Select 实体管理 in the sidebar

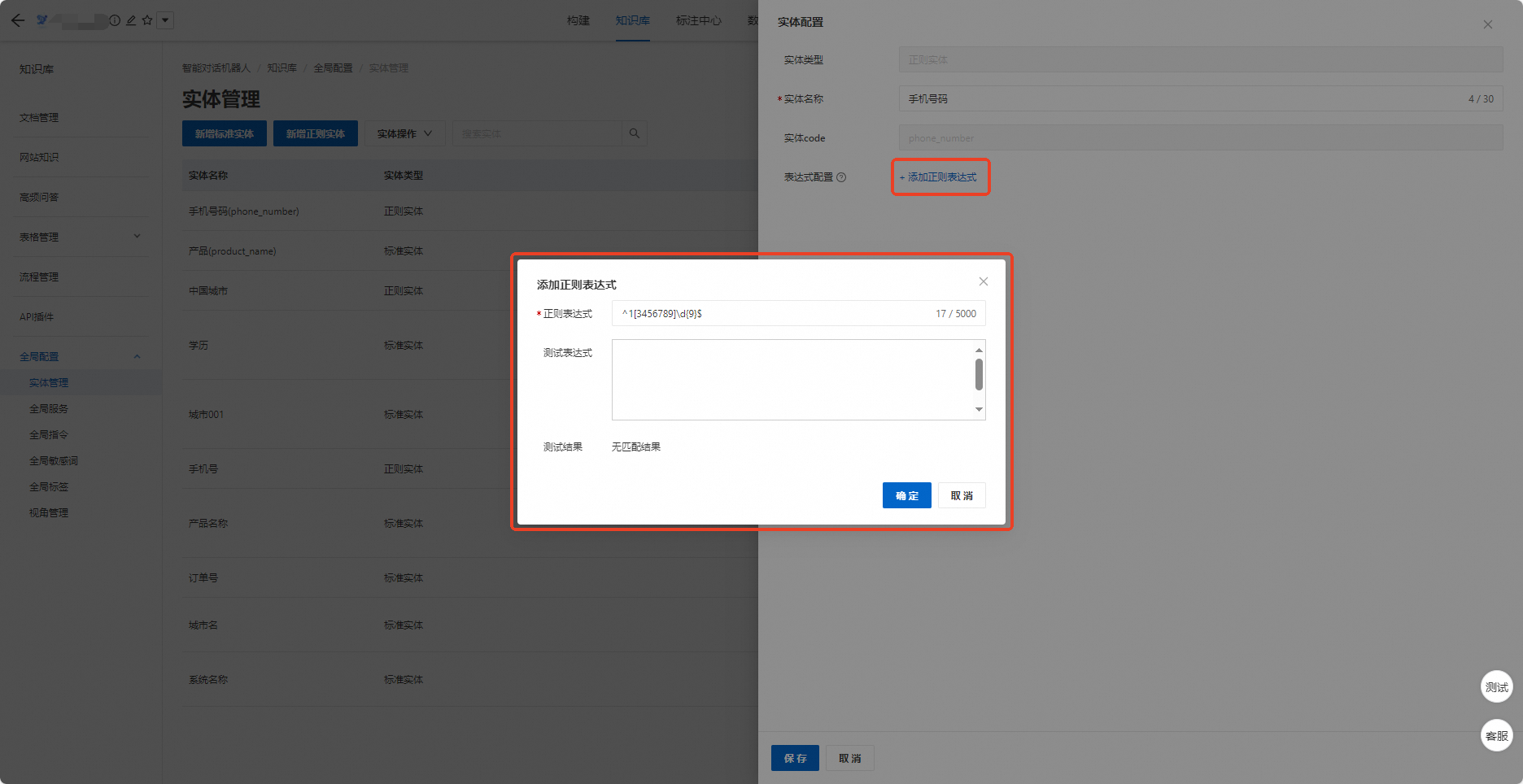pyautogui.click(x=49, y=382)
